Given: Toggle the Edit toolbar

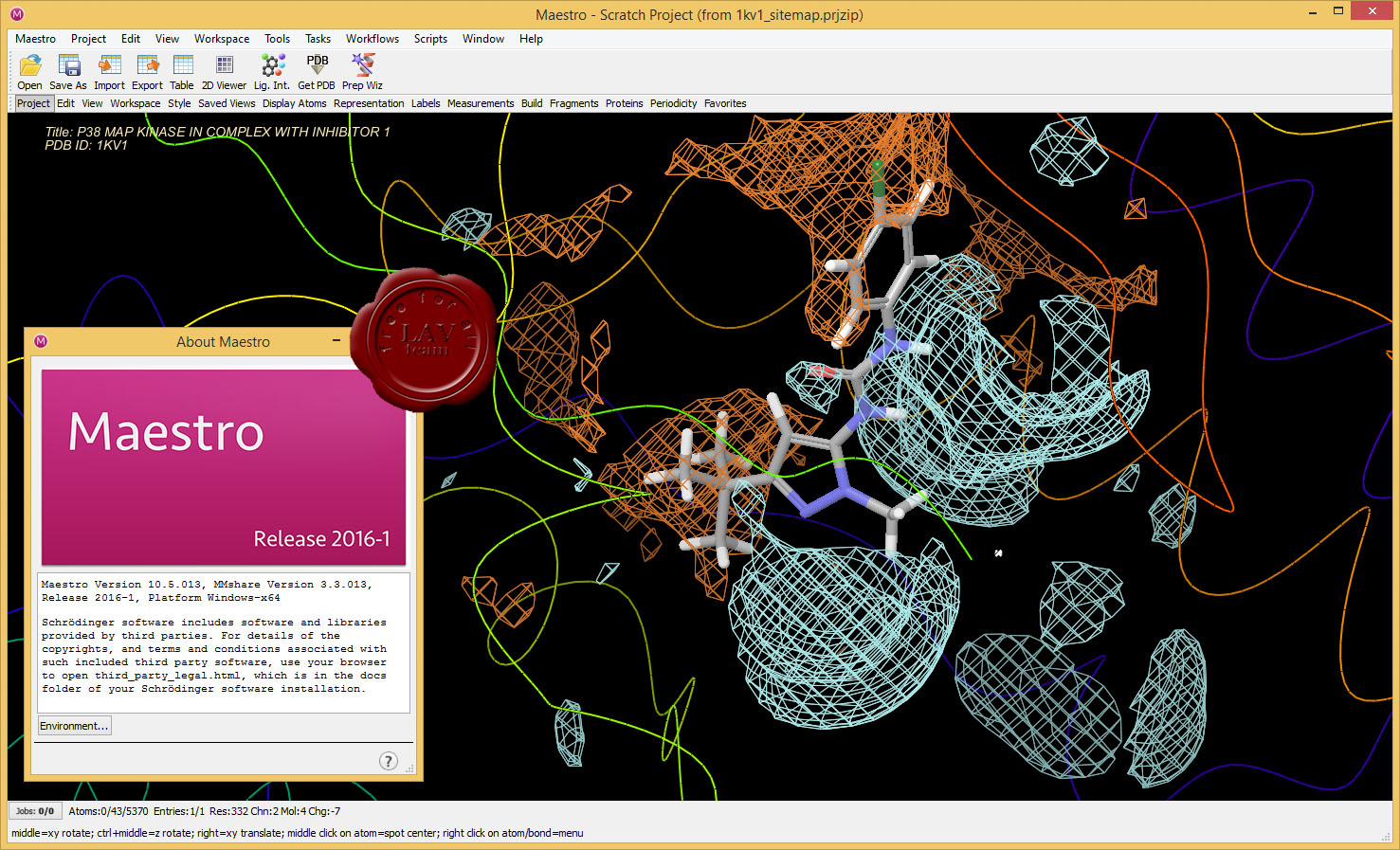Looking at the screenshot, I should [x=65, y=103].
